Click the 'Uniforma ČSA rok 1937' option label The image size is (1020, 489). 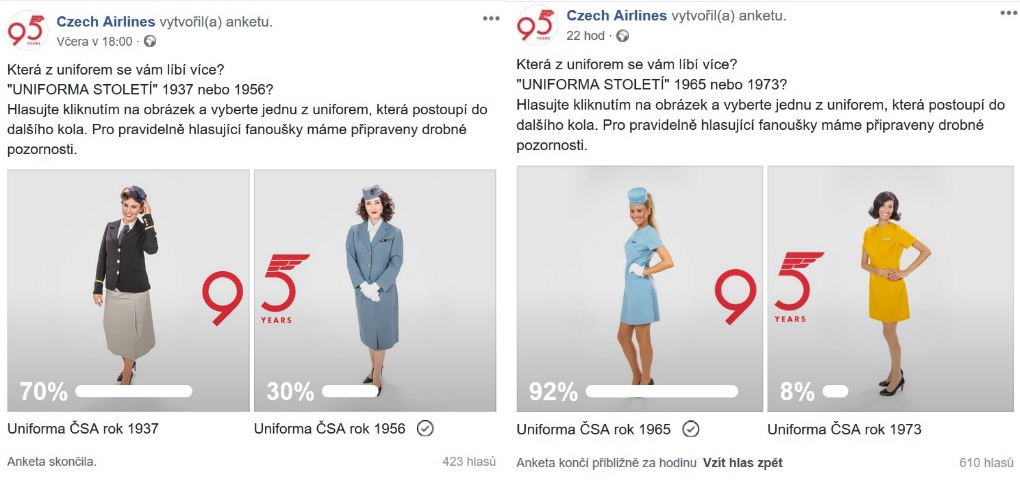pos(83,429)
